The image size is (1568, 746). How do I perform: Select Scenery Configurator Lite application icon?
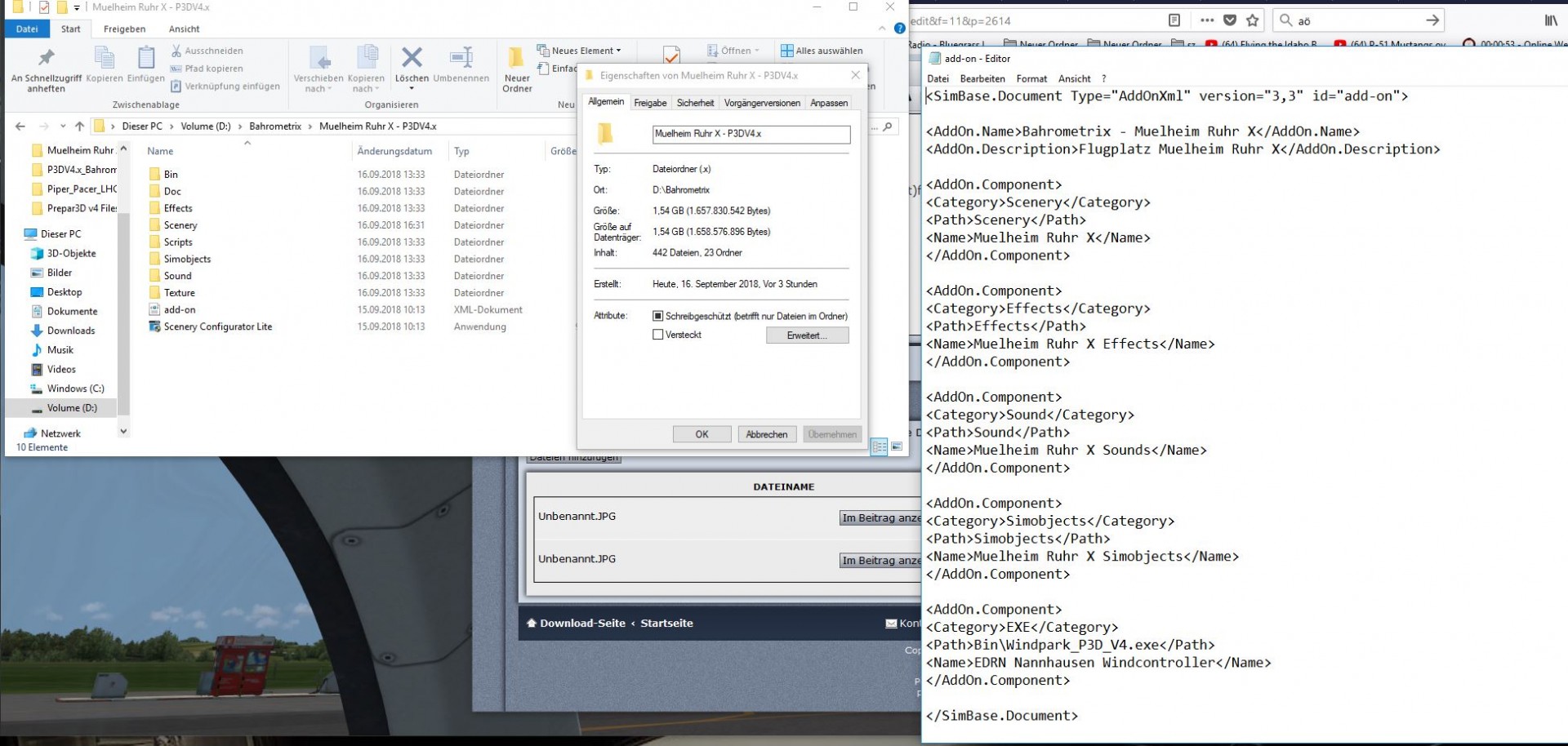154,326
